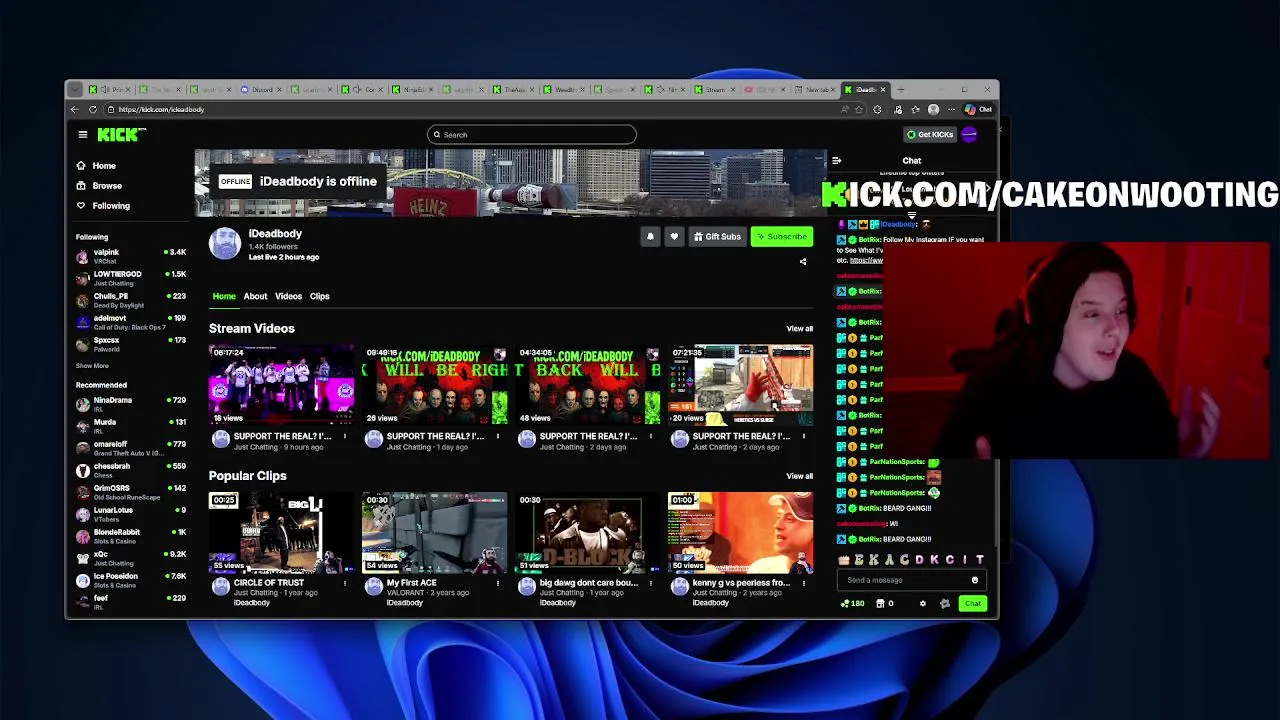Open options menu for CIRCLE OF TRUST clip
The image size is (1280, 720).
click(345, 583)
